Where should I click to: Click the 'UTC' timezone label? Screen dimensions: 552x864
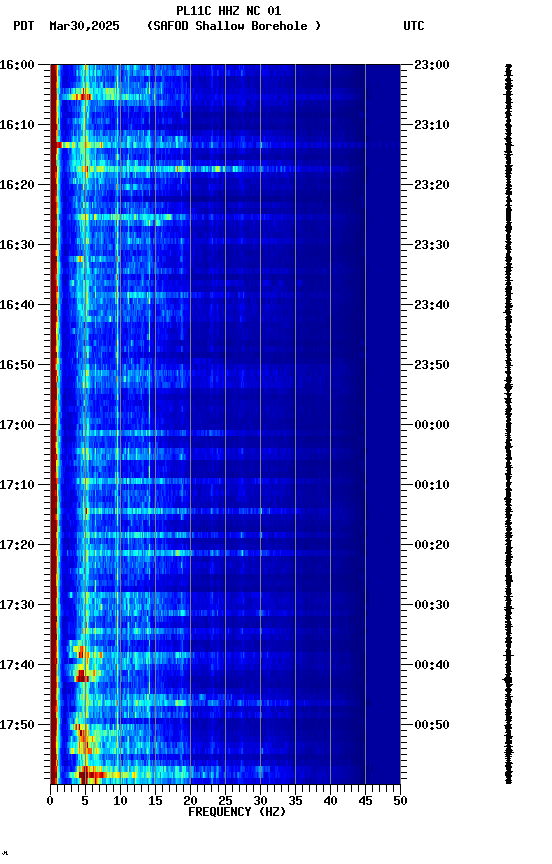point(414,26)
